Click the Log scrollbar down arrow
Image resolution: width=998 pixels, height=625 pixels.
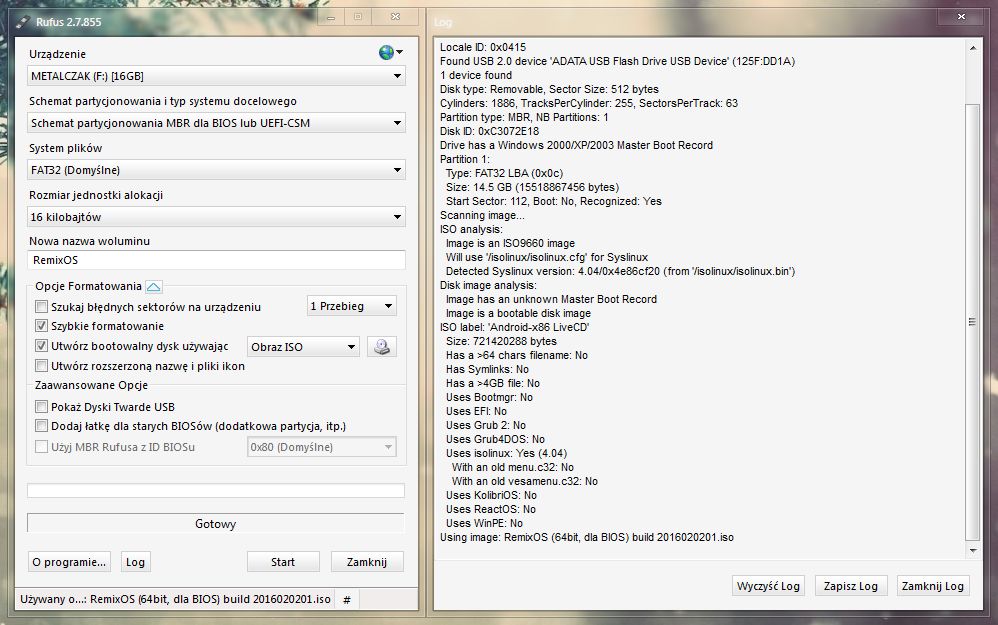(x=973, y=551)
